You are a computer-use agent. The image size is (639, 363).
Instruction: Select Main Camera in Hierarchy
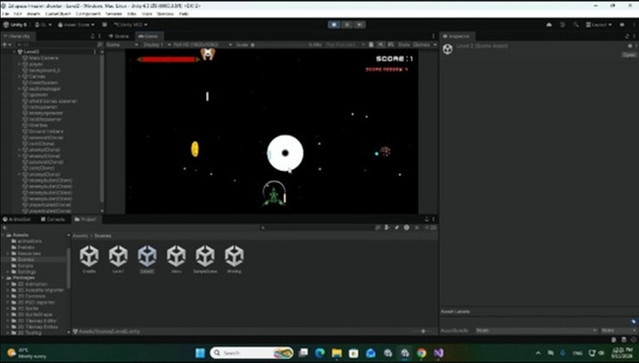(43, 58)
